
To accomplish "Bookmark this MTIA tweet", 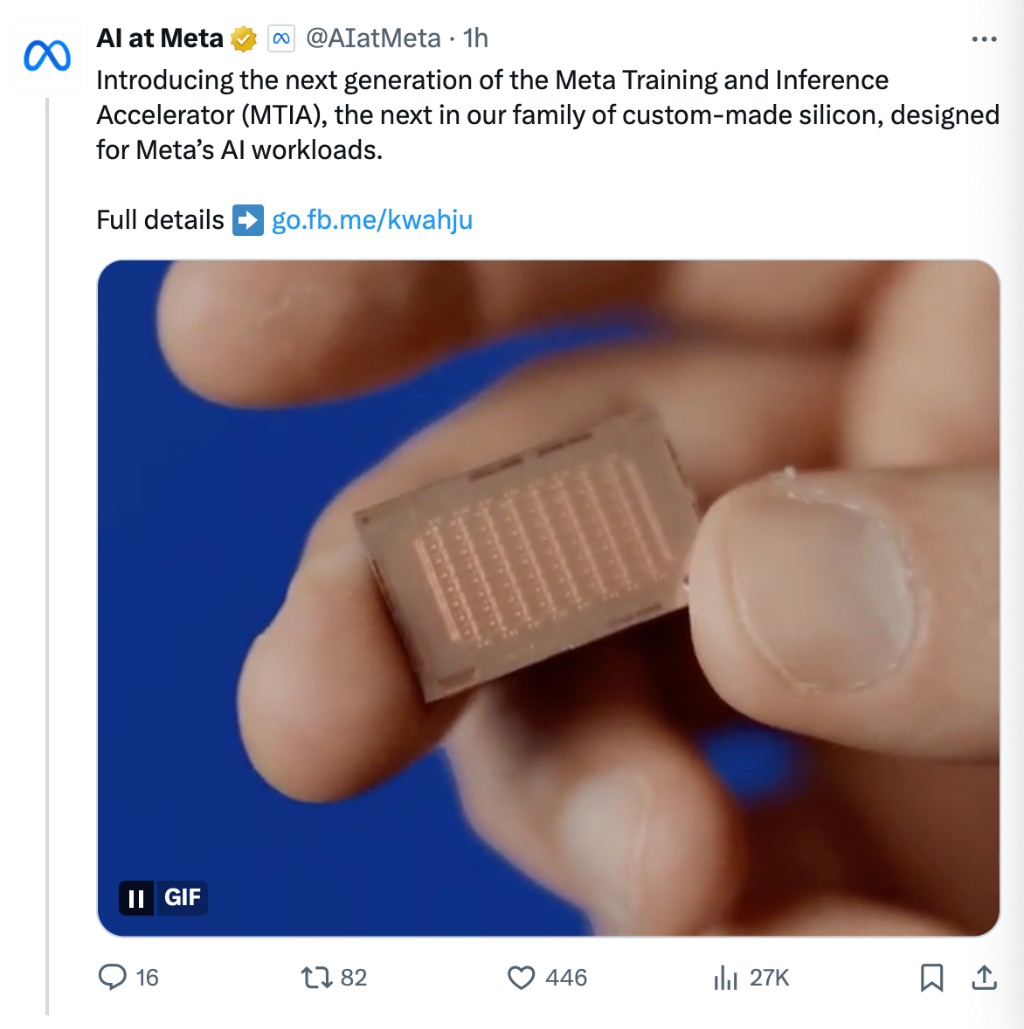I will tap(931, 977).
